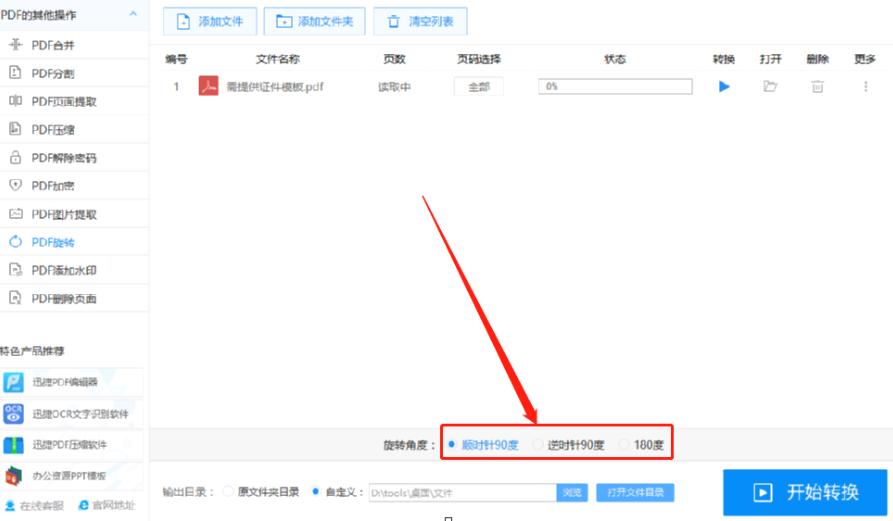Open 迅捷OCR文字识别软件 product icon
Screen dimensions: 893x521
13,414
